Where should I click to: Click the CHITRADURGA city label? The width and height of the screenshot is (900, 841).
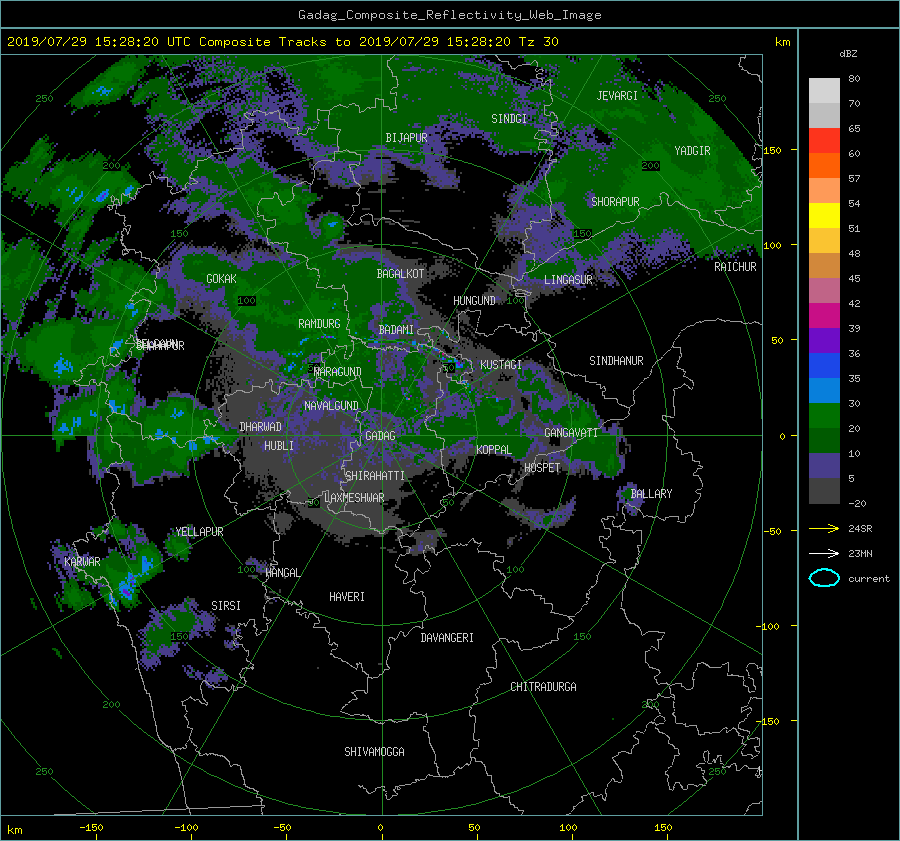(x=543, y=687)
